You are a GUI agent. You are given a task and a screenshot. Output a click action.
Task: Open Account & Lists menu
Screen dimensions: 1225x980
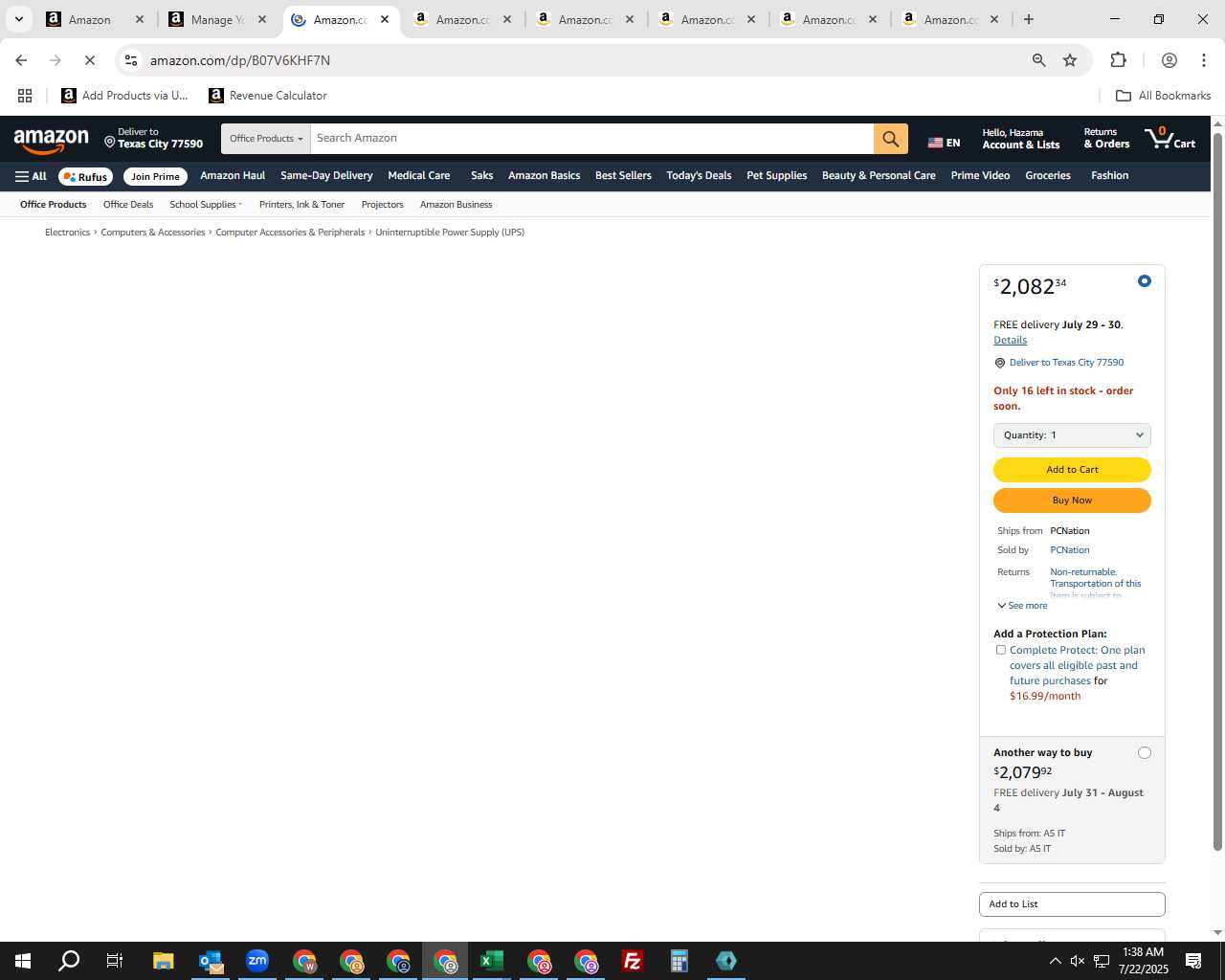click(1020, 139)
